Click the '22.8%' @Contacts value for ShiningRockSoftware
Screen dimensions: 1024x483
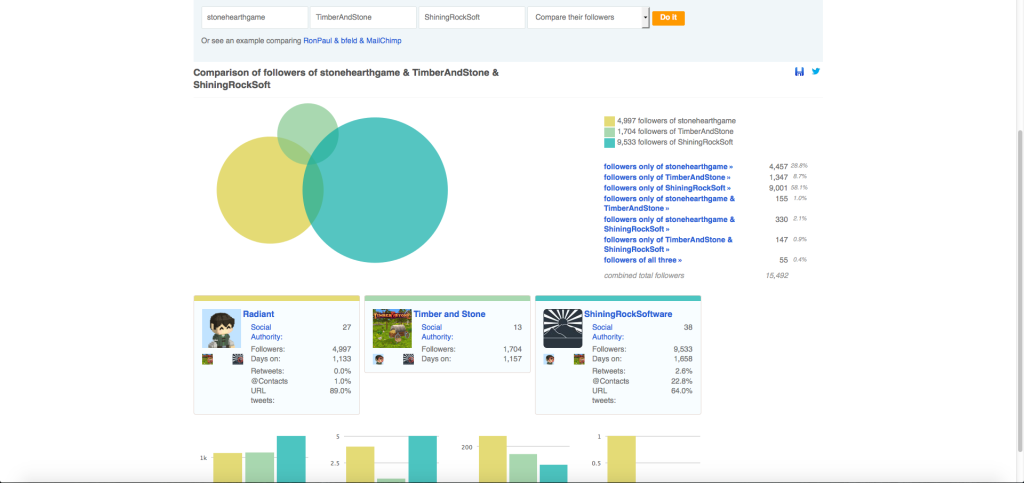click(682, 381)
